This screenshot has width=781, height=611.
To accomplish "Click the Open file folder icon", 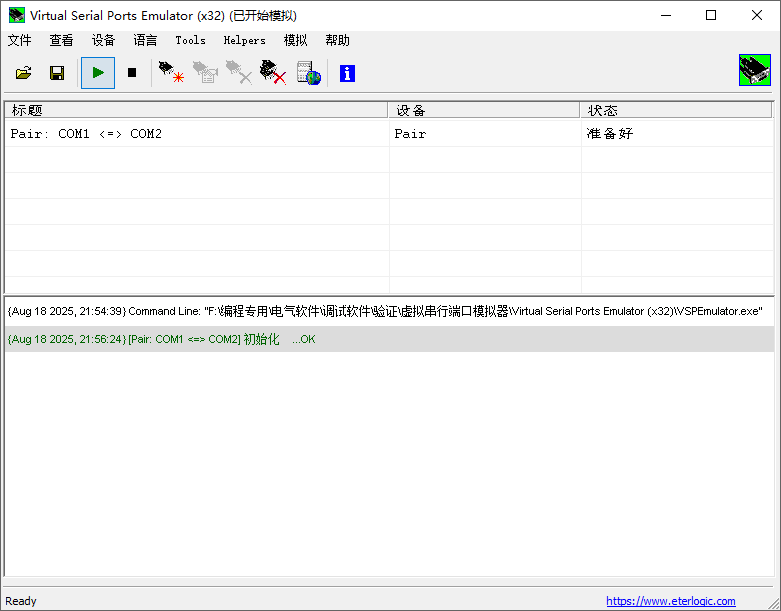I will pos(24,73).
